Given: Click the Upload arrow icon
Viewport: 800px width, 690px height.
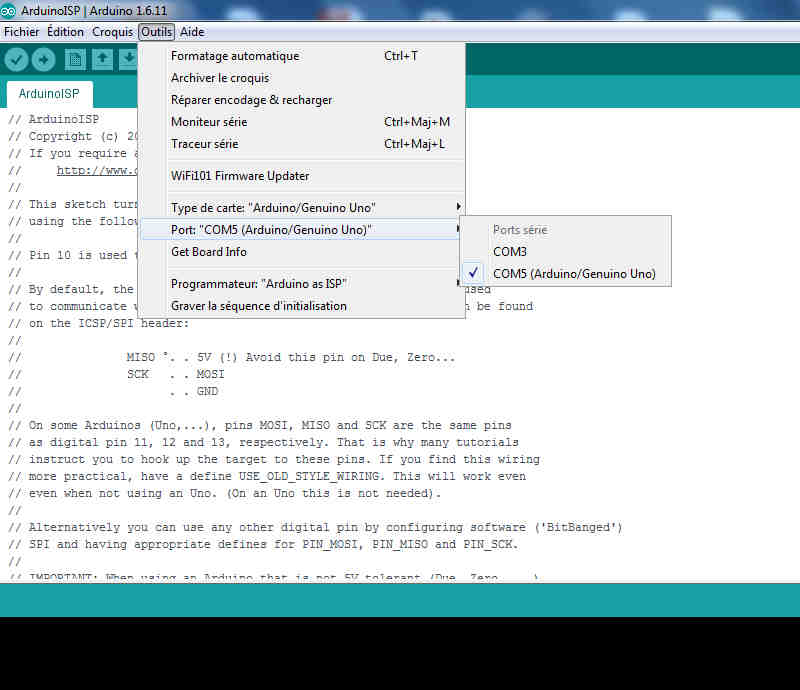Looking at the screenshot, I should pos(43,60).
